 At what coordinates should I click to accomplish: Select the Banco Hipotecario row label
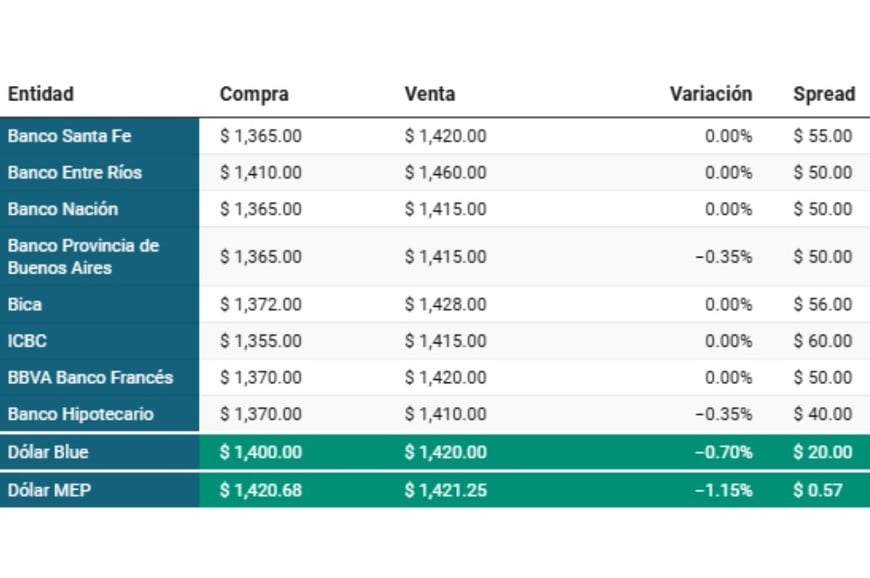(81, 414)
